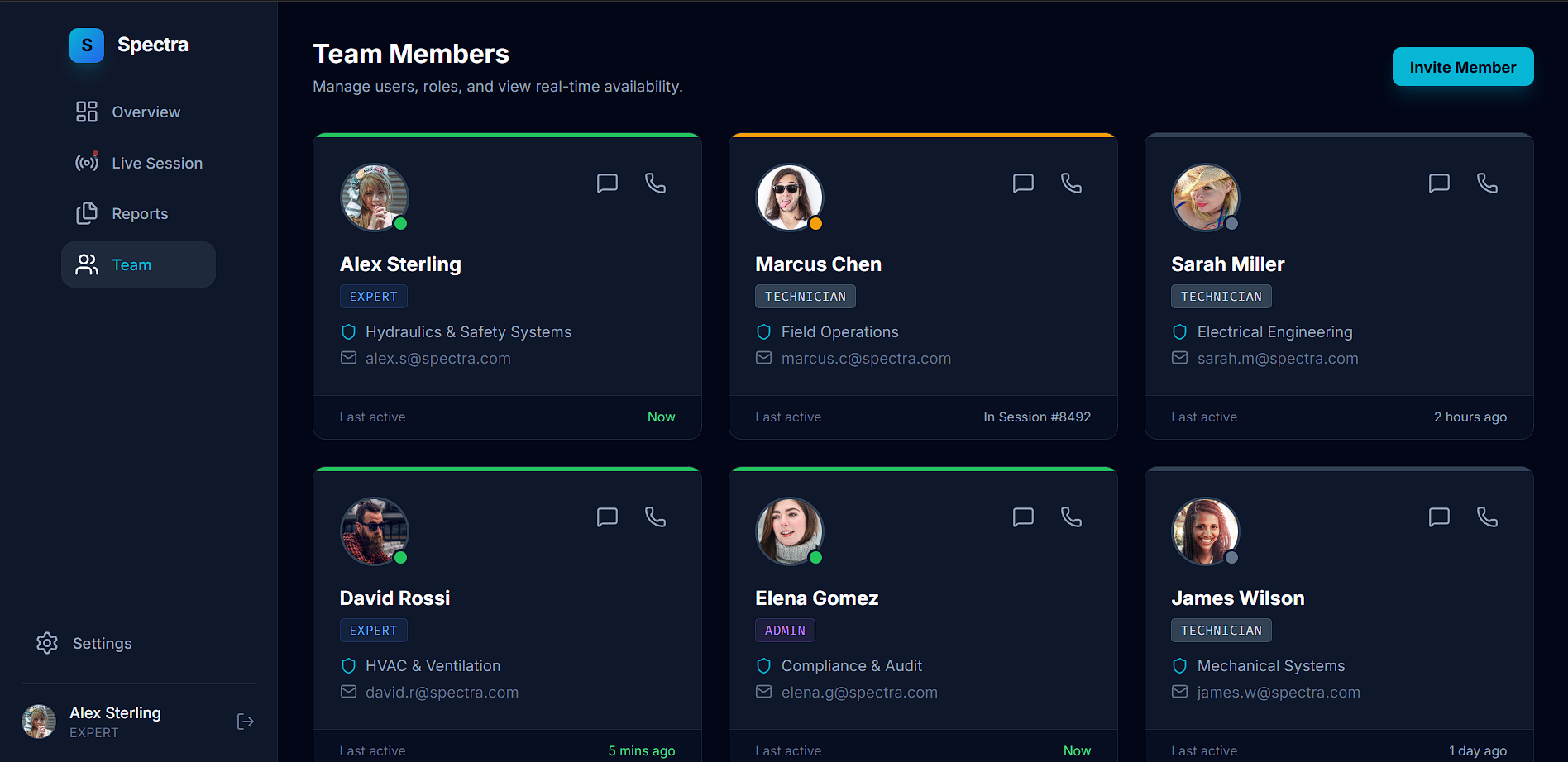Click the email sarah.m@spectra.com
This screenshot has height=762, width=1568.
tap(1278, 359)
